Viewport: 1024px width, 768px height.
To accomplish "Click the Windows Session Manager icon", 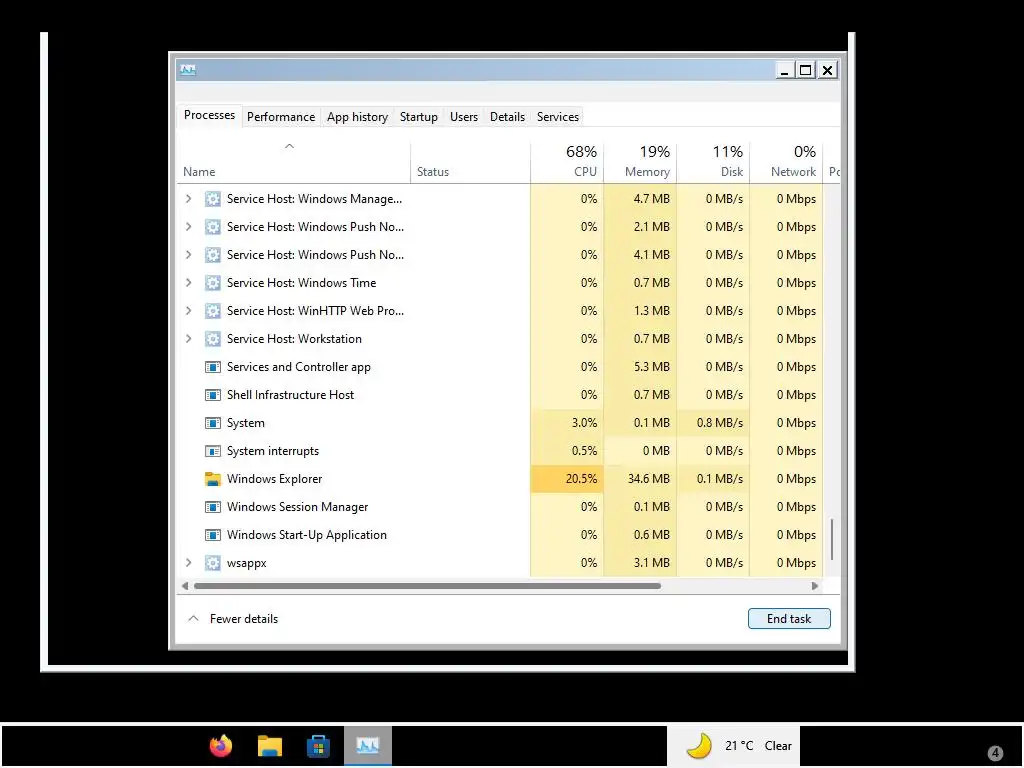I will 212,507.
